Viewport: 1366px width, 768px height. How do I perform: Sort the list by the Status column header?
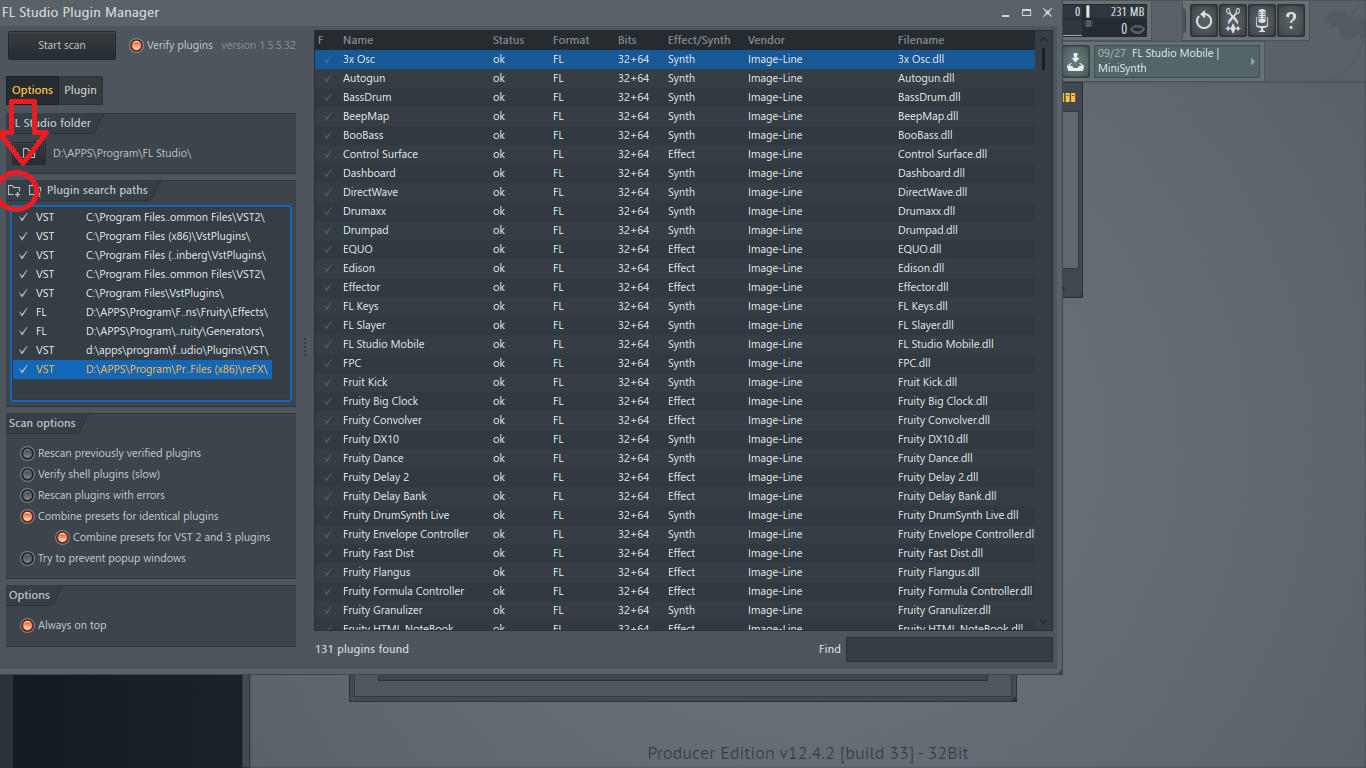(x=508, y=40)
